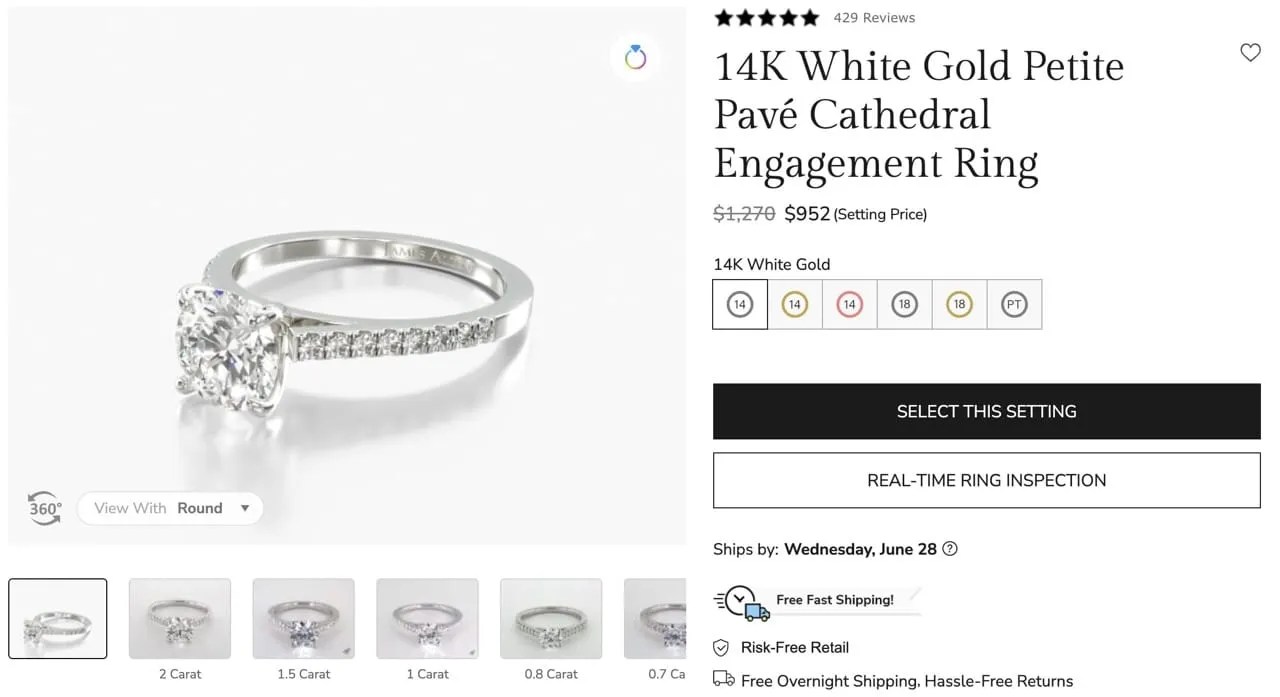
Task: Select the 18K yellow gold option
Action: click(959, 304)
